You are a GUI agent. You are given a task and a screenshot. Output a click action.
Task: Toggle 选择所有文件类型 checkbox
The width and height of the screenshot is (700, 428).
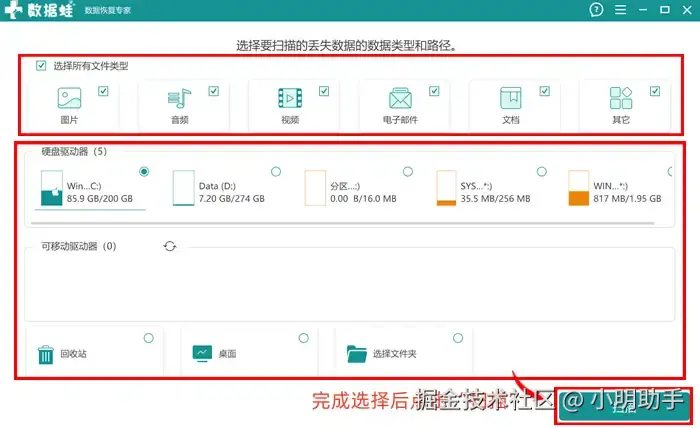41,66
